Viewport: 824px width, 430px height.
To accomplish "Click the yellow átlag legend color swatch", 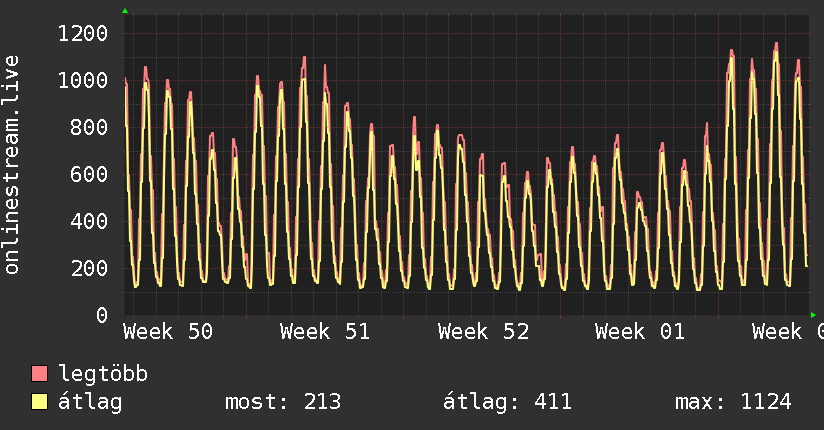I will coord(40,403).
